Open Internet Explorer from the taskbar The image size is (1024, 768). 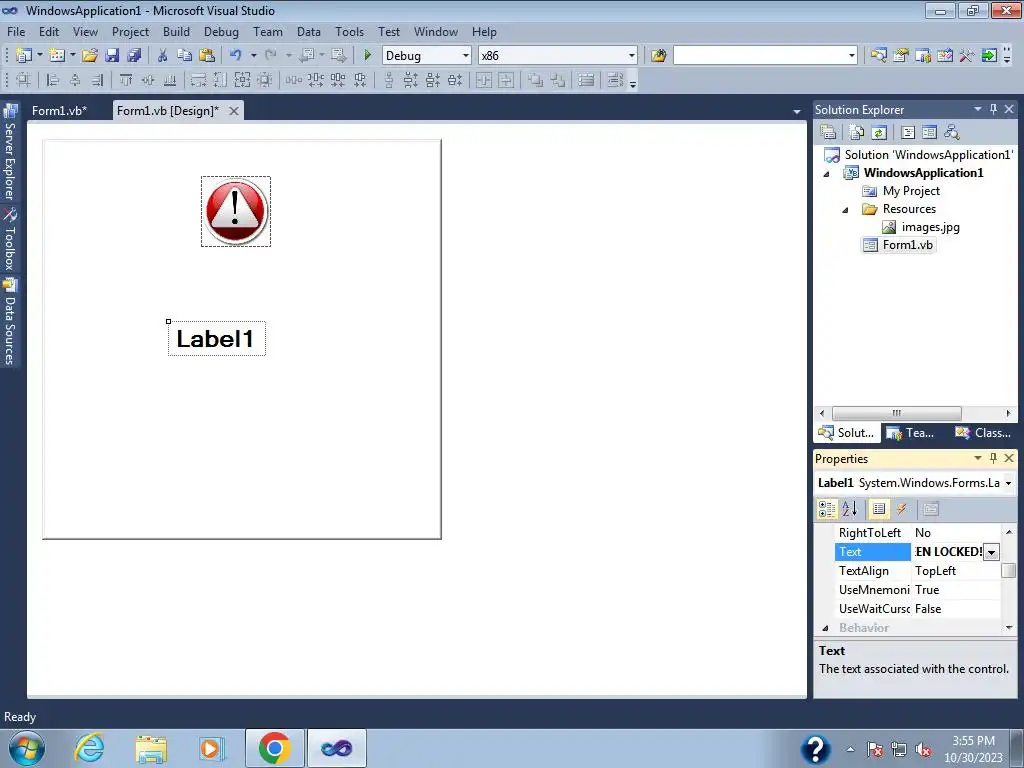(88, 748)
